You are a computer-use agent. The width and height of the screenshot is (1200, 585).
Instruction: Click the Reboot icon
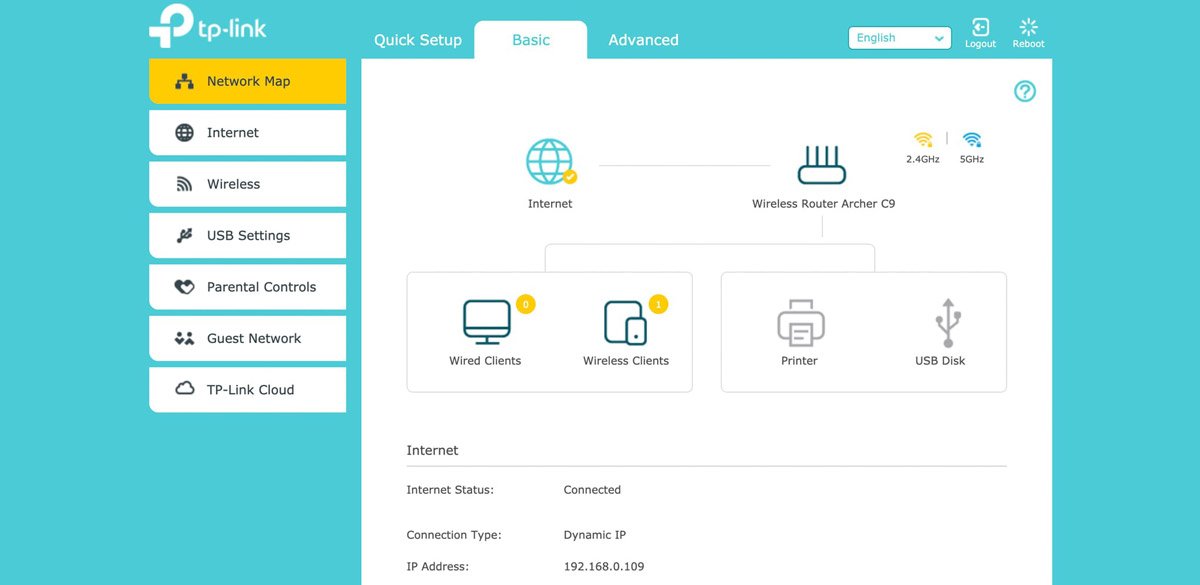1028,28
